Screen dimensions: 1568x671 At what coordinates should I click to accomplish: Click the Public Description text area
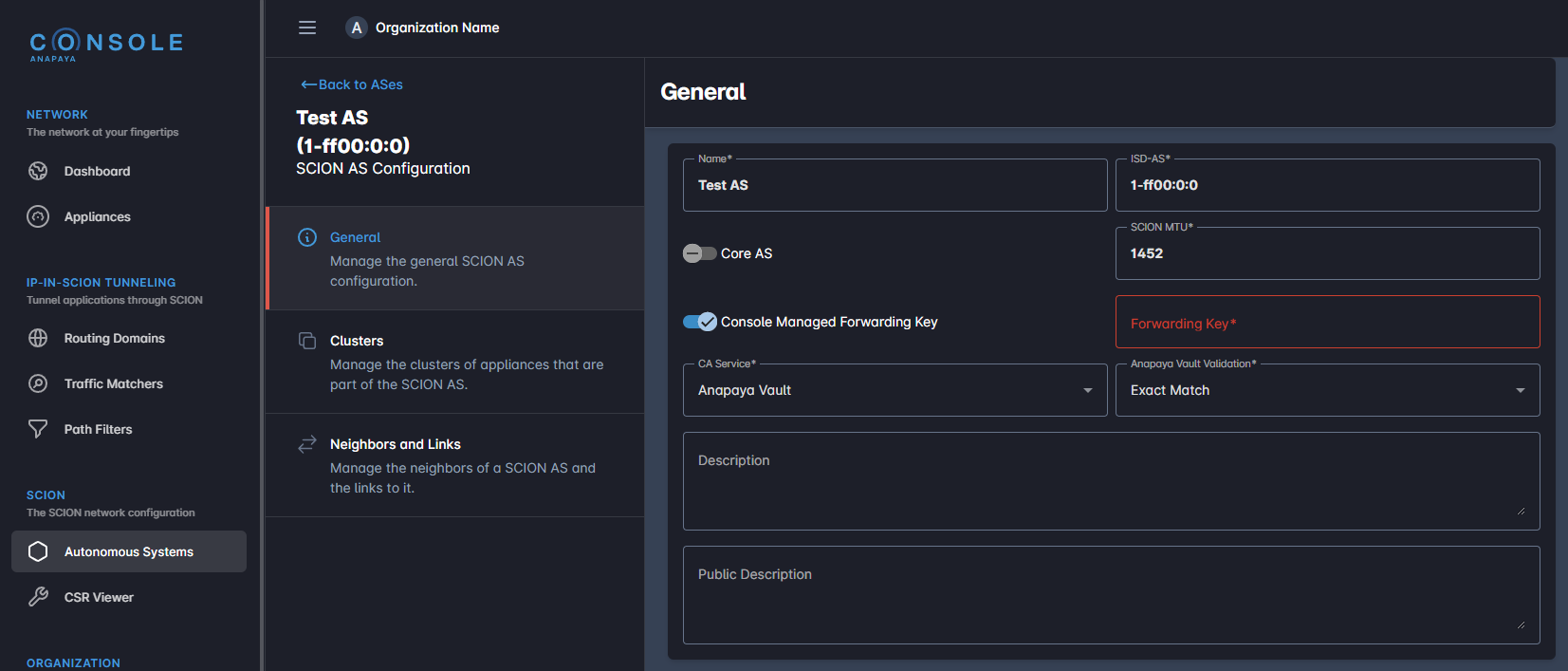1110,595
